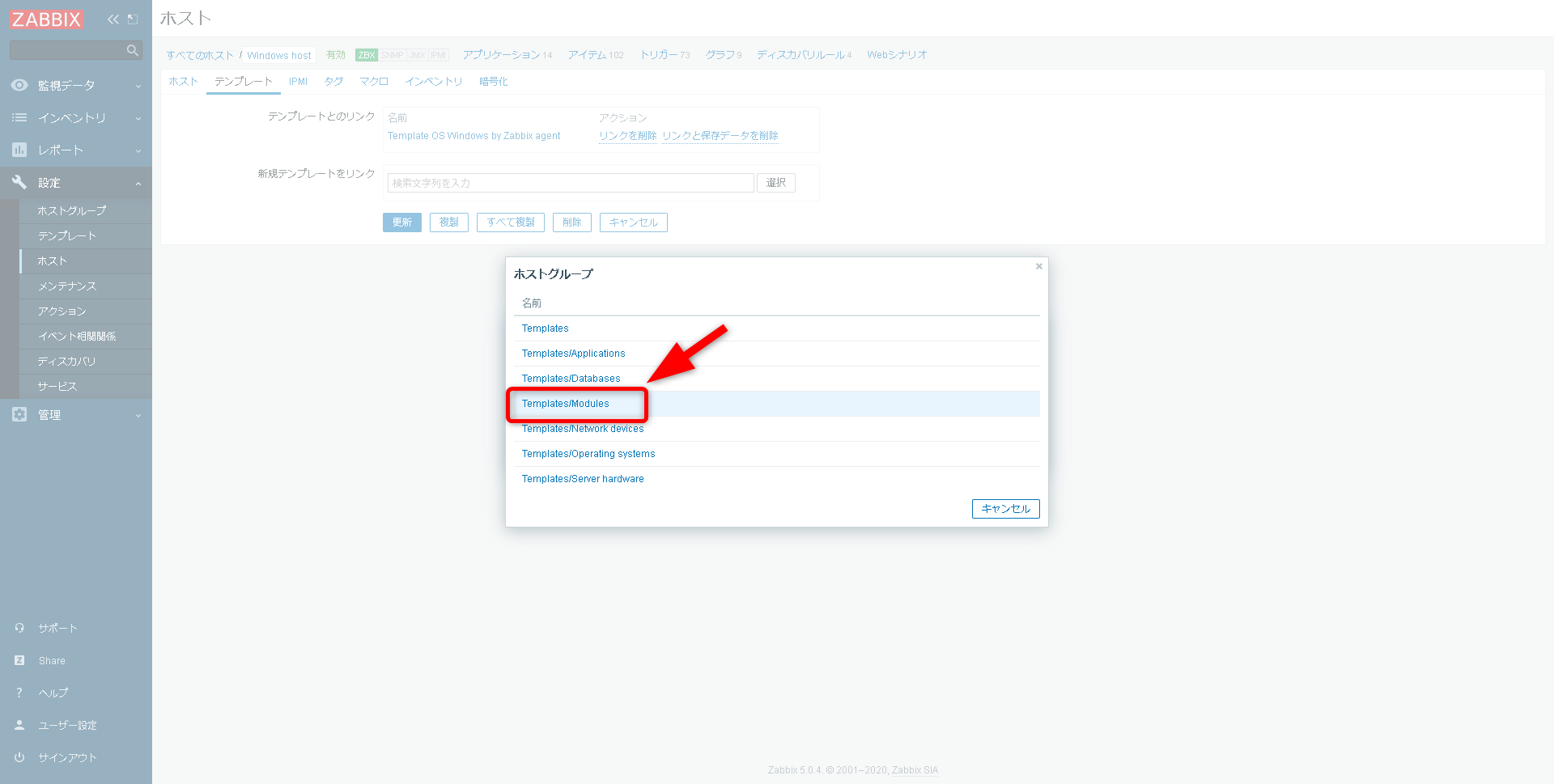Select Templates/Databases host group
Image resolution: width=1554 pixels, height=784 pixels.
[x=571, y=379]
